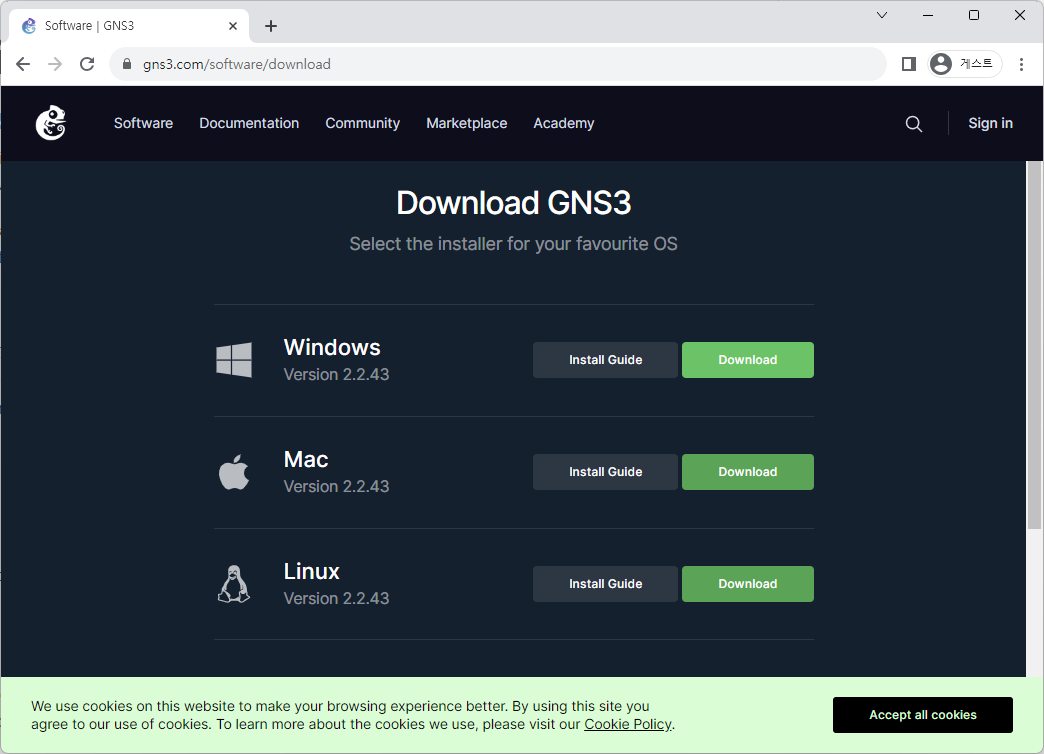This screenshot has height=754, width=1044.
Task: Download GNS3 for Windows
Action: pos(748,360)
